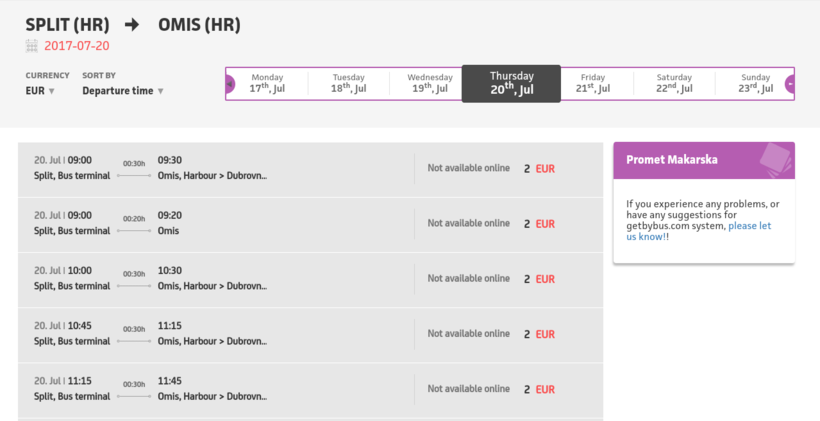Select the 11:15 to 11:45 trip

point(310,388)
